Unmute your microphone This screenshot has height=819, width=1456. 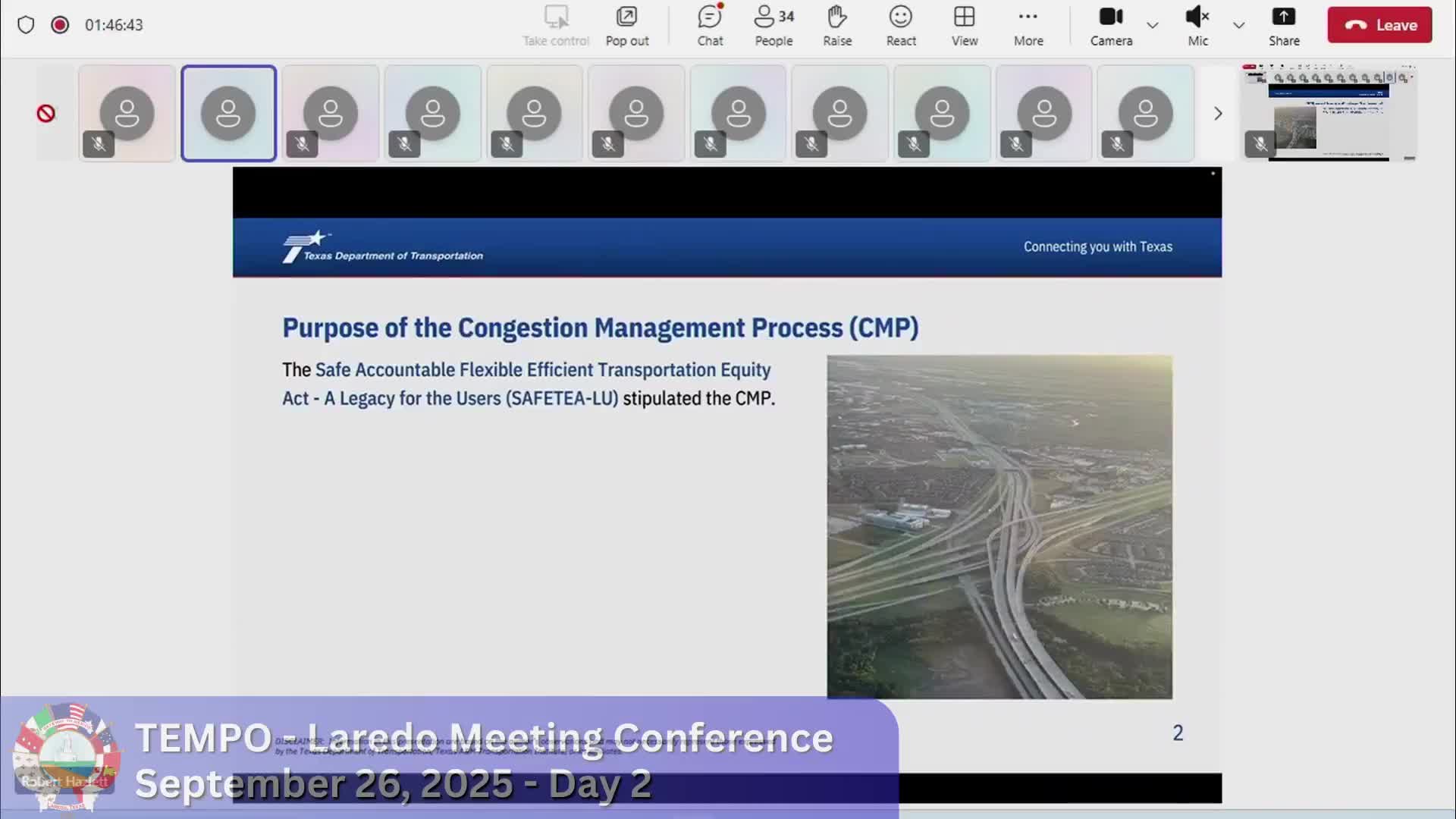click(x=1197, y=24)
